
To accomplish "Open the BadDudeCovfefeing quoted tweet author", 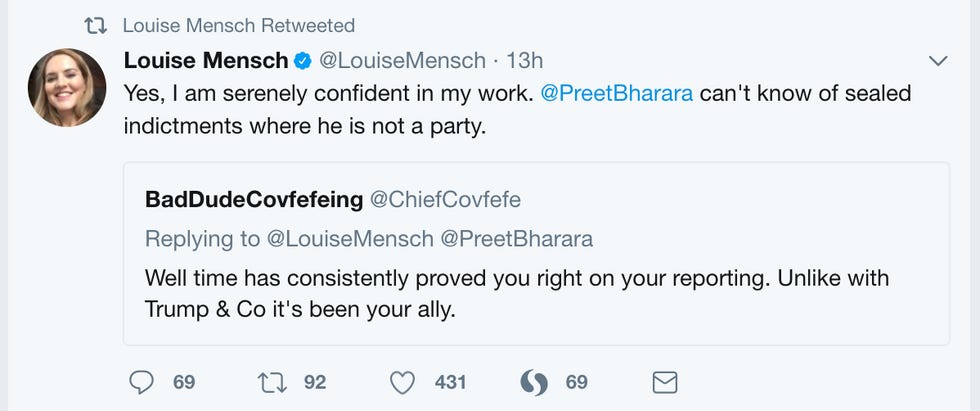I will (254, 199).
